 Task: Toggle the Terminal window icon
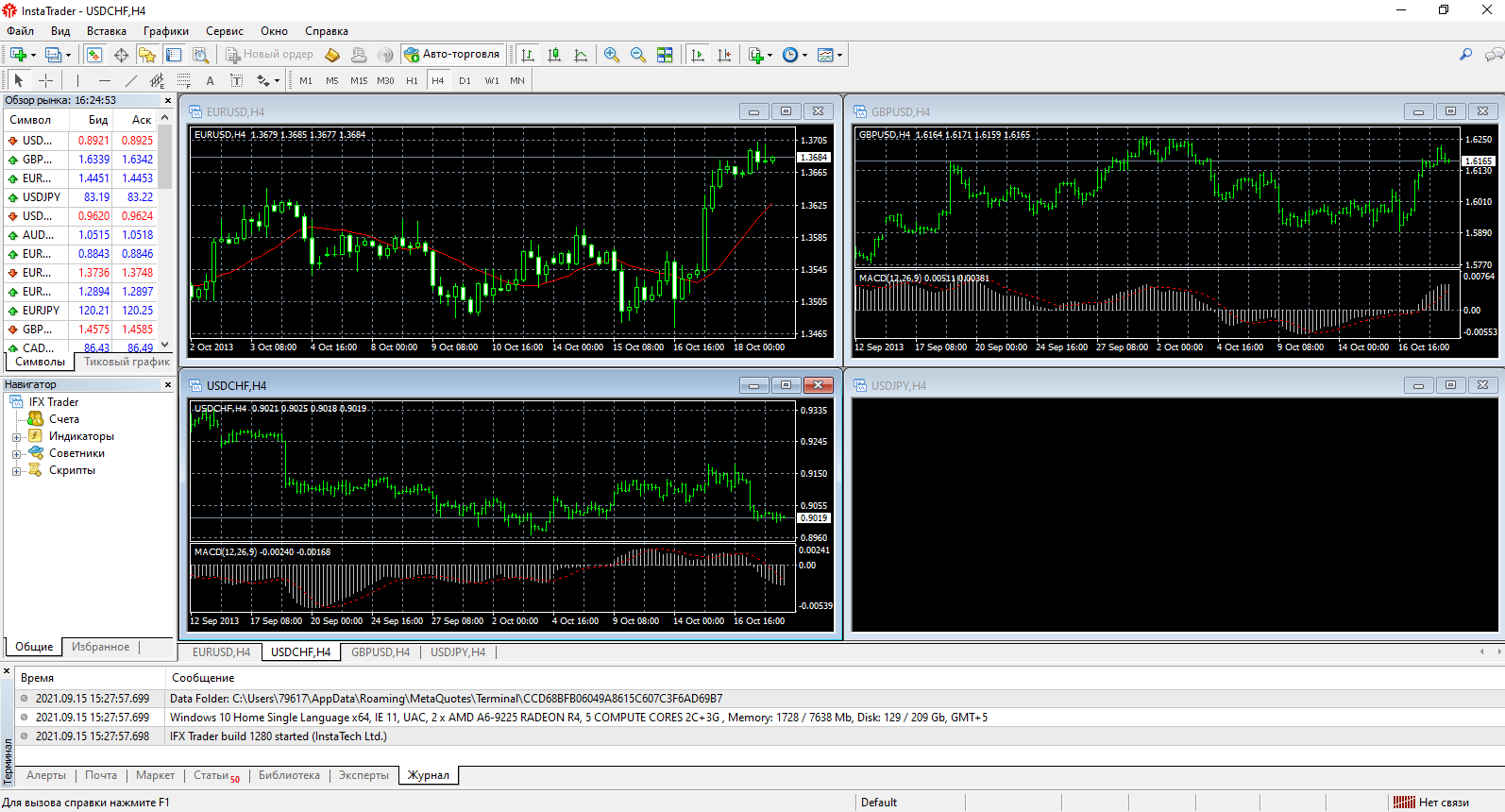pos(174,55)
